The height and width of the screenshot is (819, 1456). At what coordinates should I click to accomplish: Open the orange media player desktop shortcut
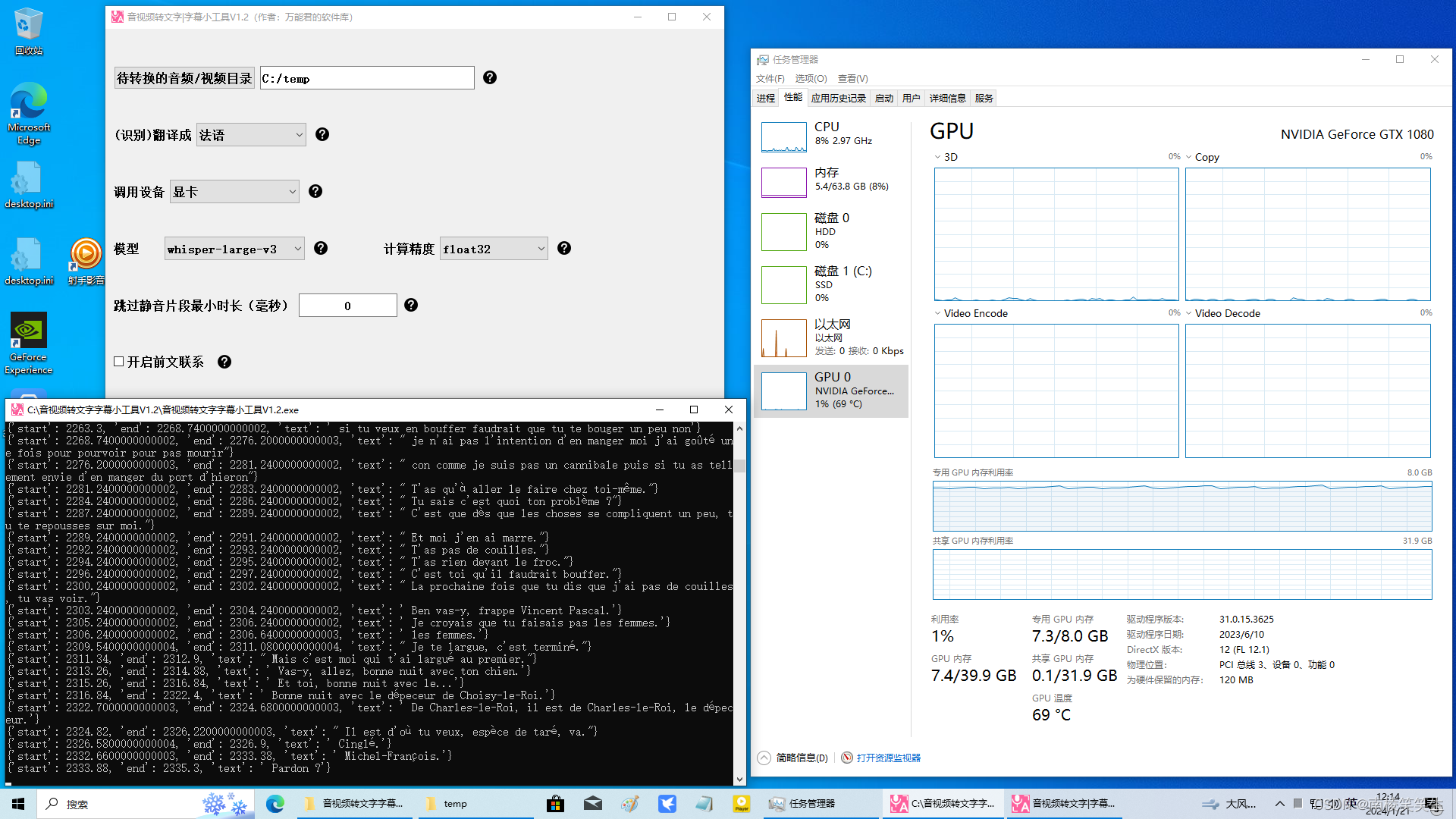[86, 261]
